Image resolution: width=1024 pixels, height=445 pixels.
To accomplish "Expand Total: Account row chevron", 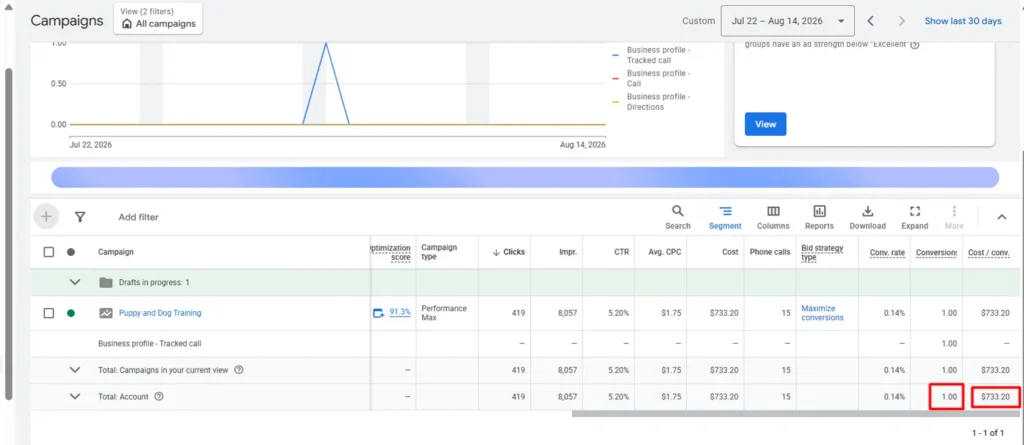I will coord(75,396).
